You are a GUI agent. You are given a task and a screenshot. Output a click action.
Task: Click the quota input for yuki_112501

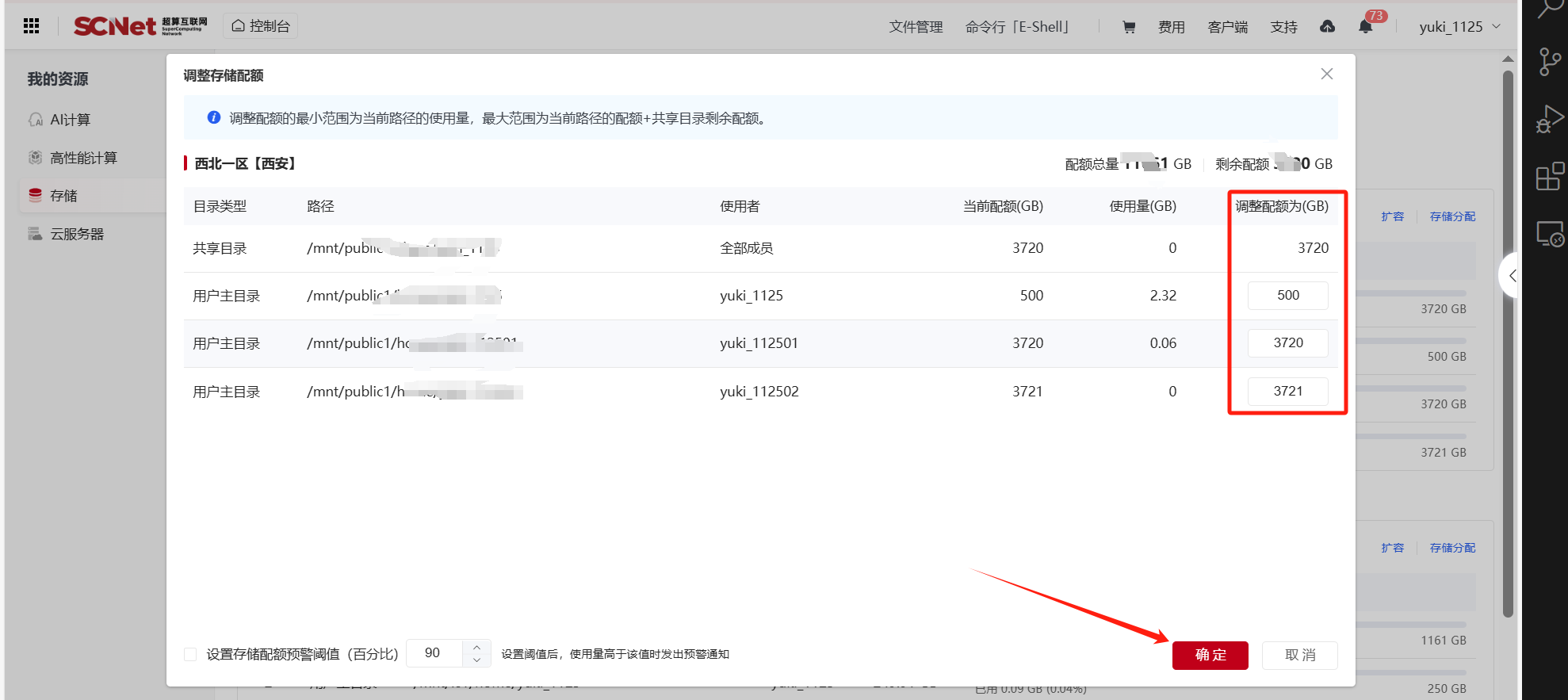pos(1287,343)
